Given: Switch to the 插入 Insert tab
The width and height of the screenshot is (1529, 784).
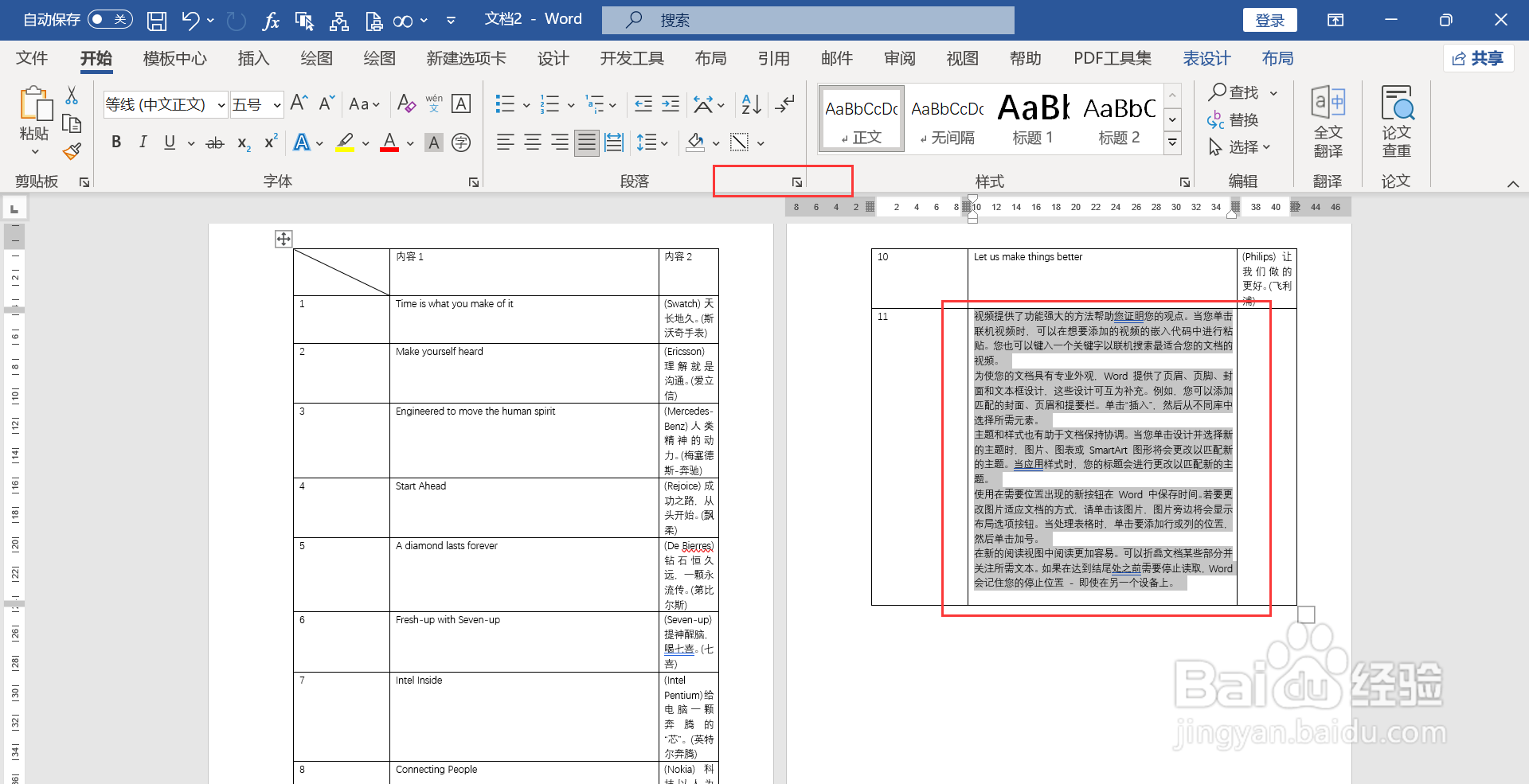Looking at the screenshot, I should coord(253,58).
